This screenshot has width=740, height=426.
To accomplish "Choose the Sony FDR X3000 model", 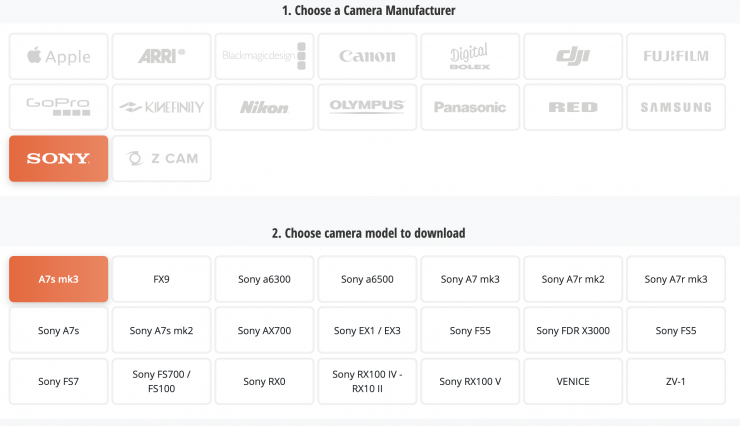I will tap(573, 330).
